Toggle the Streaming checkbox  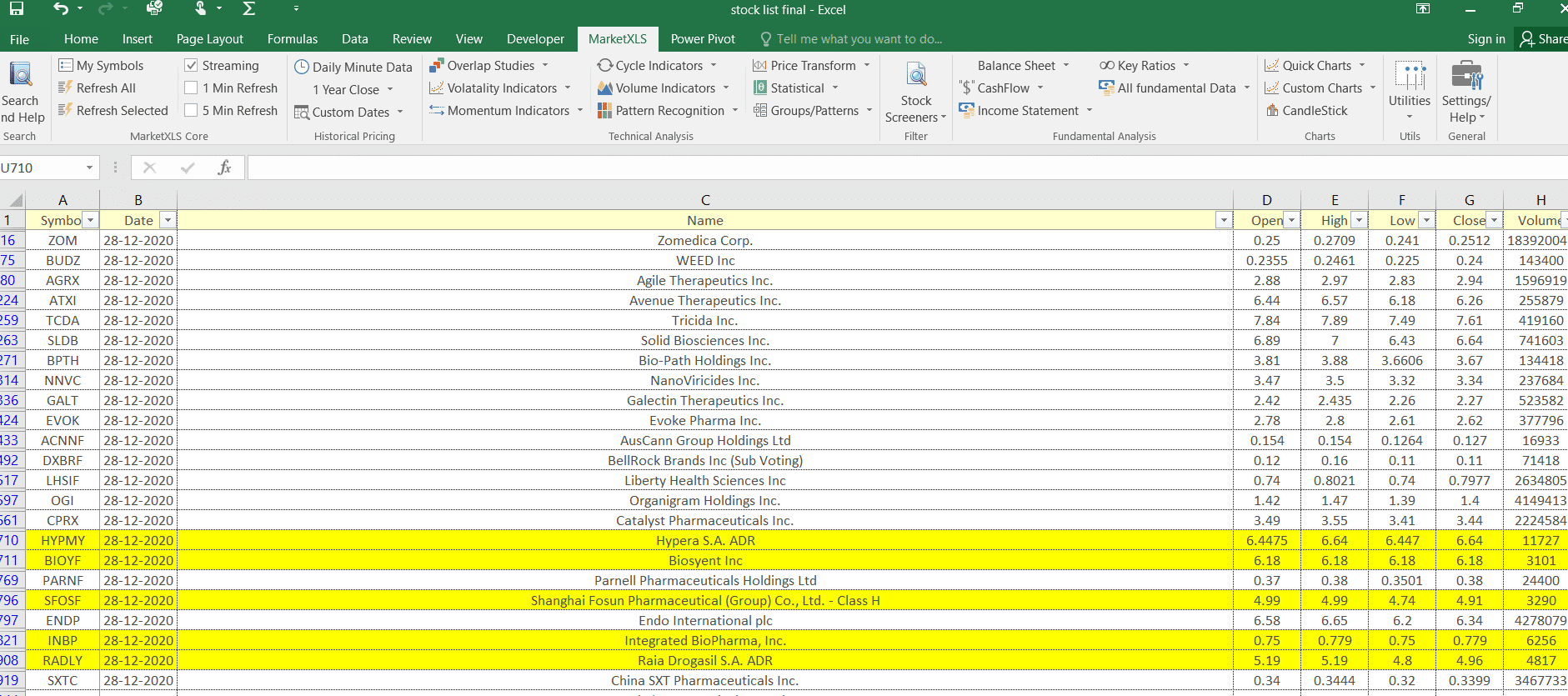click(191, 65)
